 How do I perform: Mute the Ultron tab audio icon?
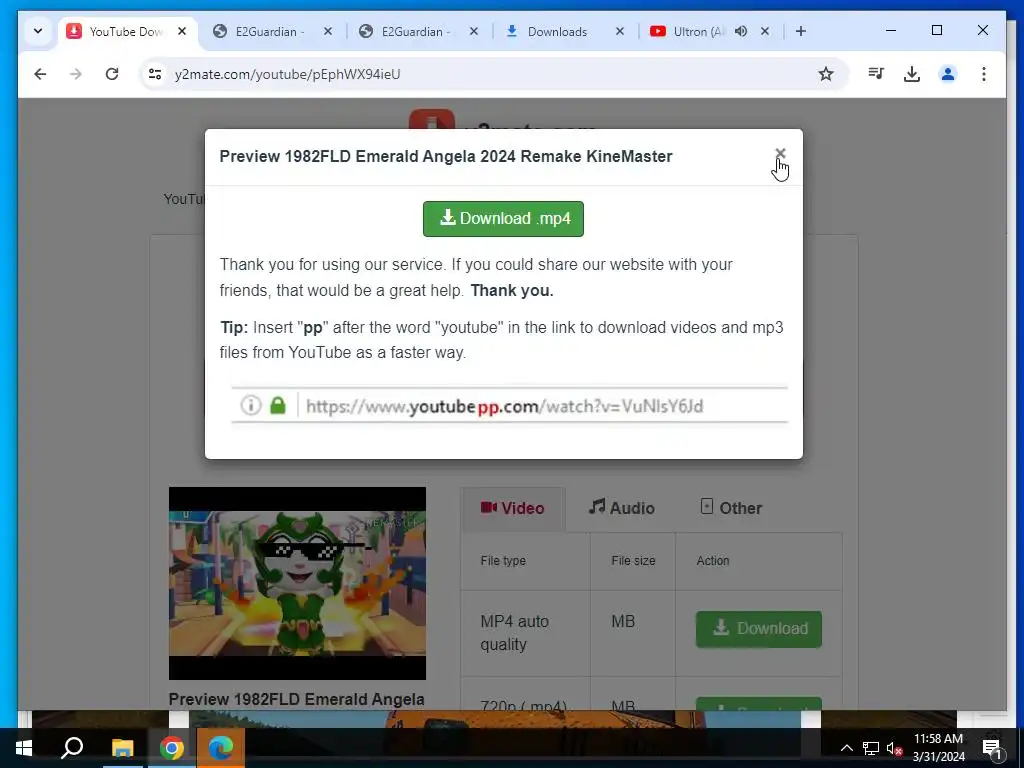(741, 31)
